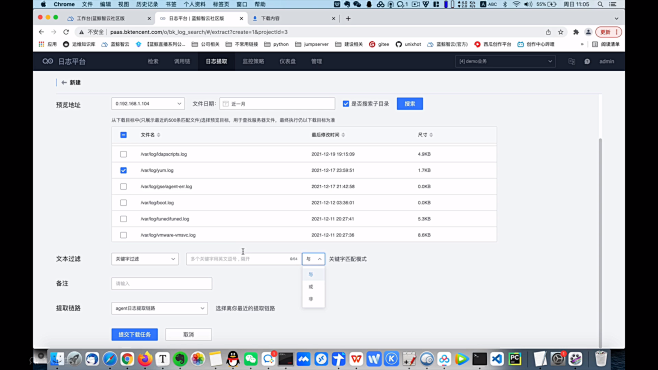Check the tuned.log file row

123,219
